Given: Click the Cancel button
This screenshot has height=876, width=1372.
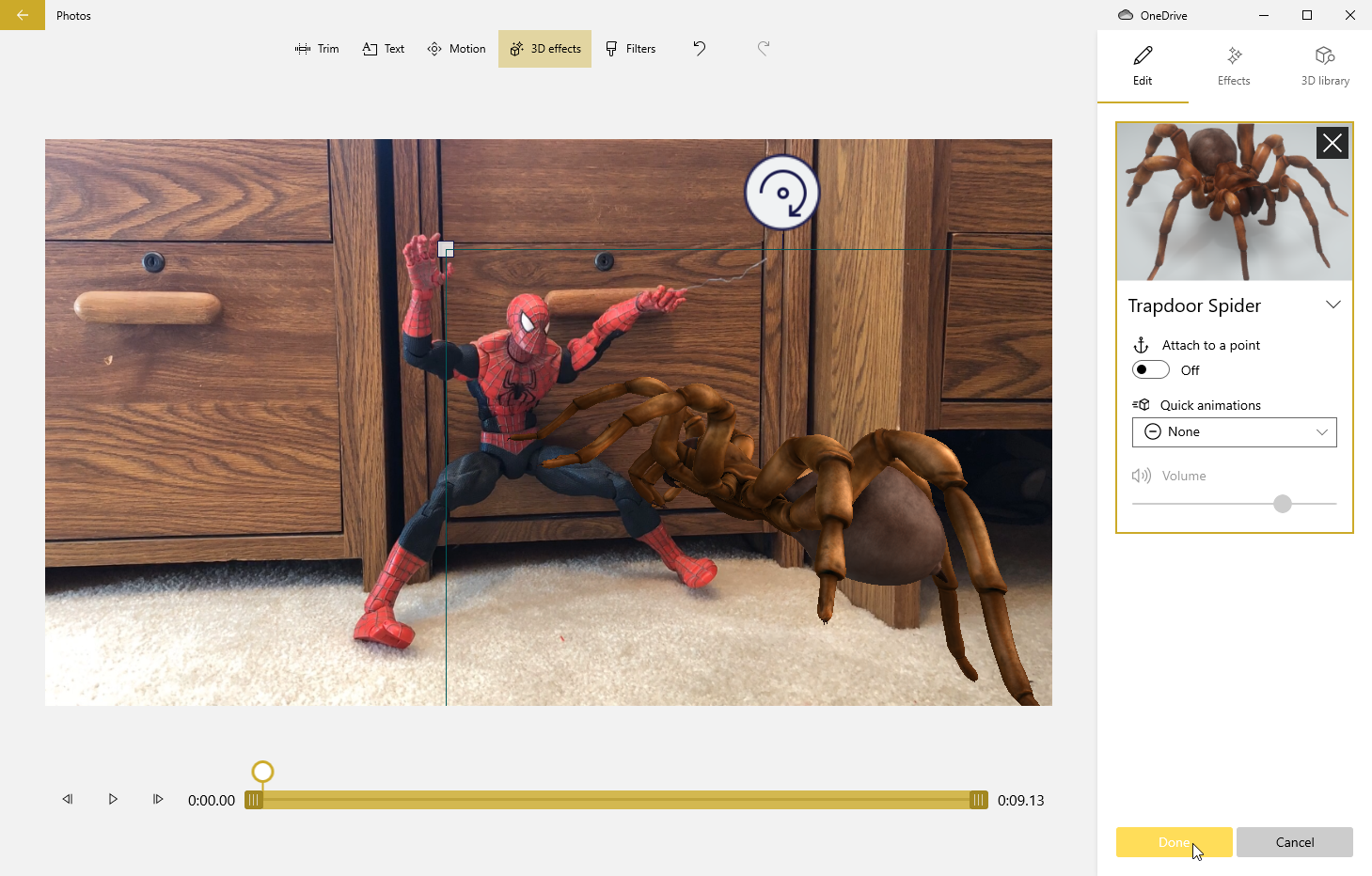Looking at the screenshot, I should coord(1294,842).
